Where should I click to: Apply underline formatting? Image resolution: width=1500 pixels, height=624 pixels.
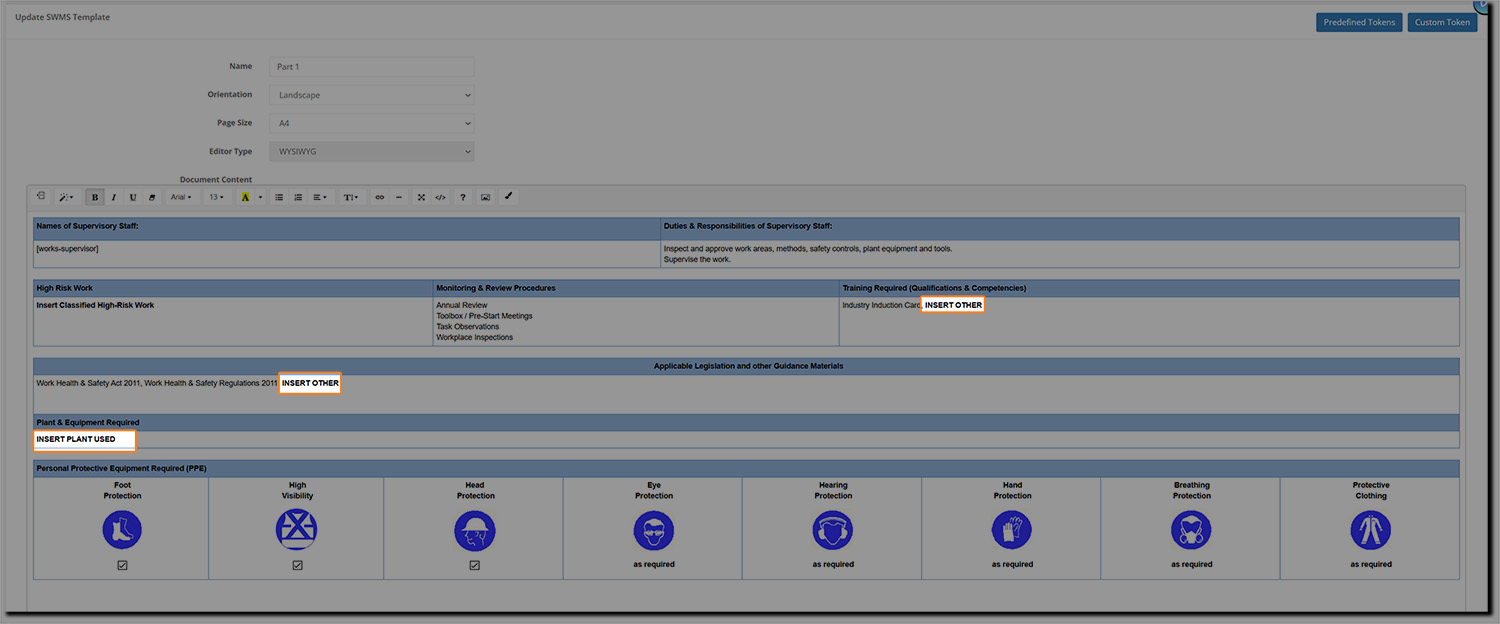tap(132, 197)
